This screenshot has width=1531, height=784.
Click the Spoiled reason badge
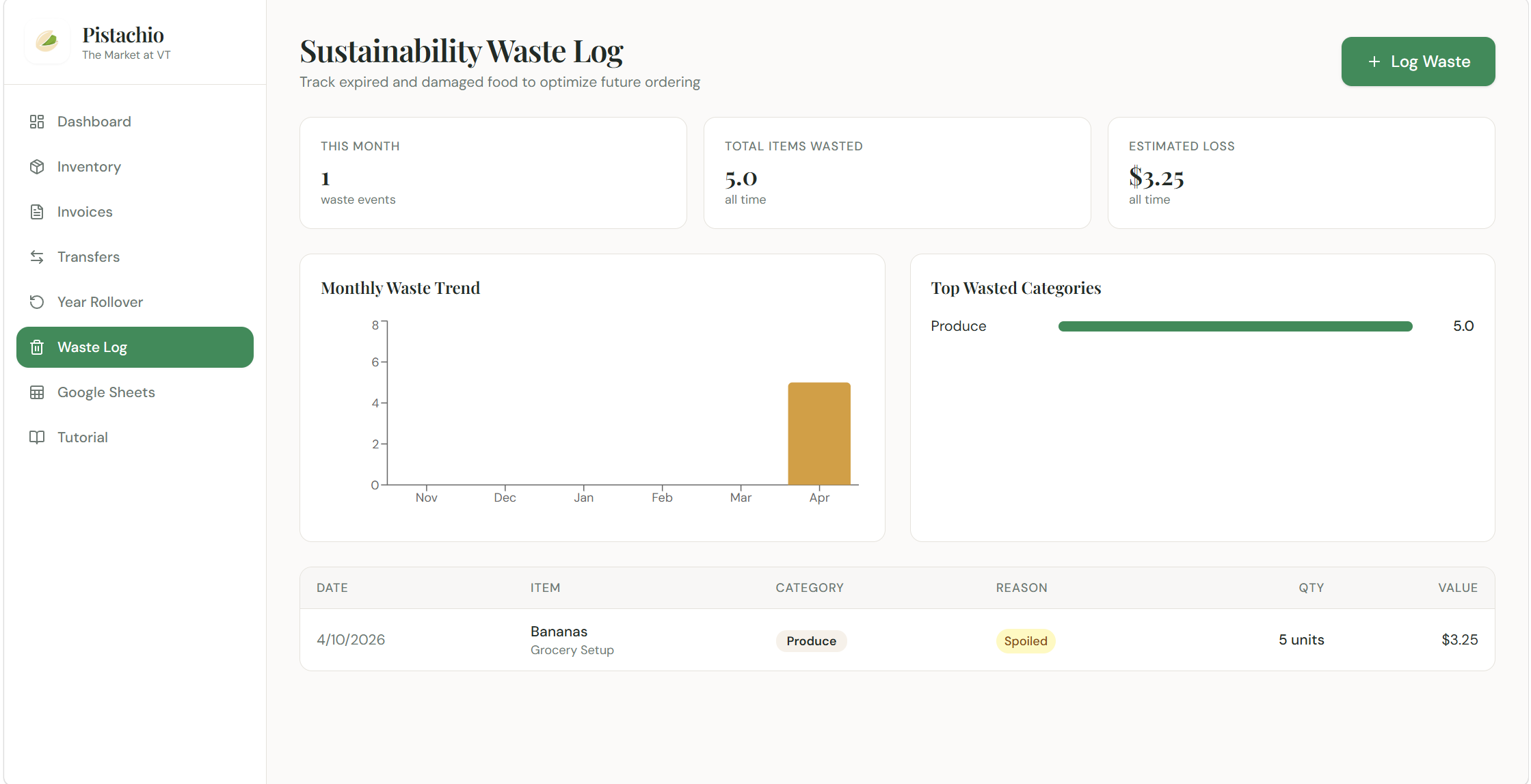point(1025,641)
